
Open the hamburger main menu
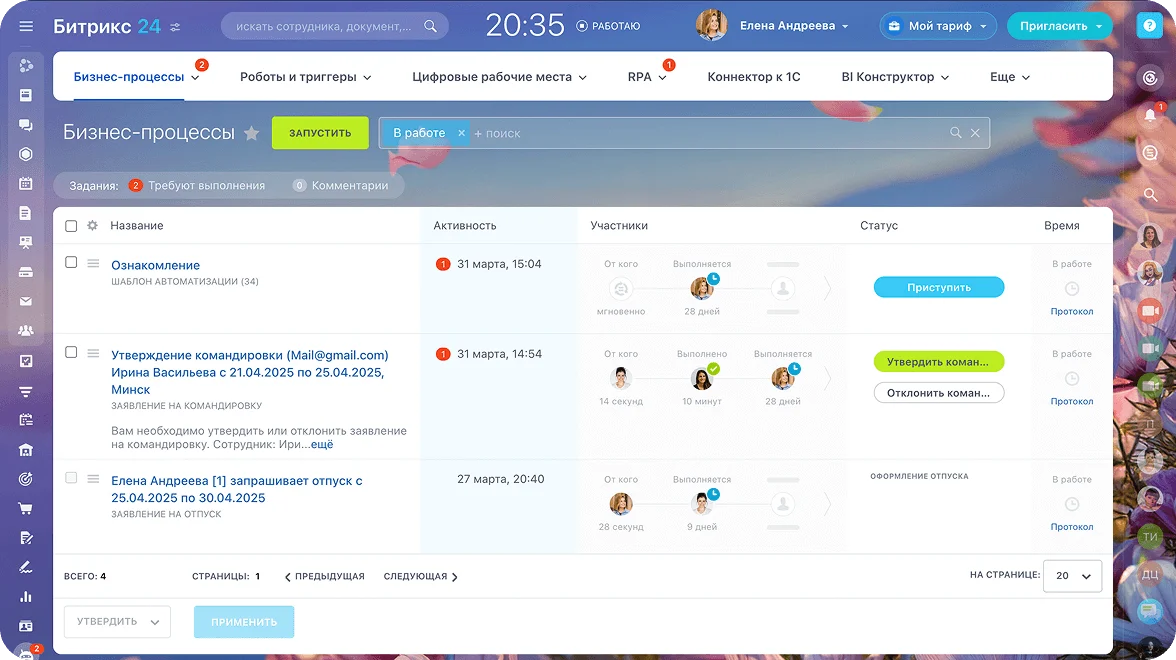(26, 26)
